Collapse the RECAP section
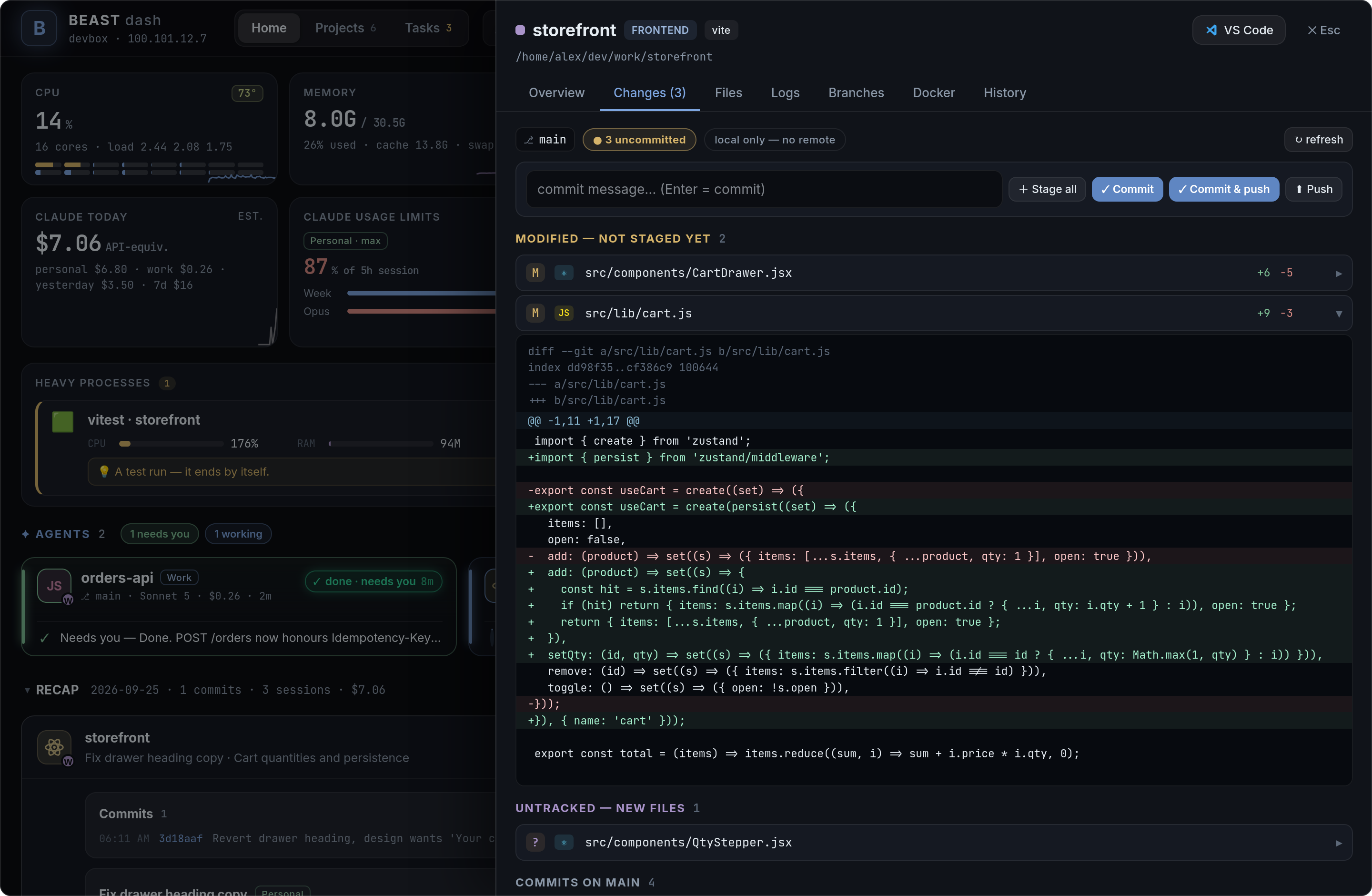Image resolution: width=1372 pixels, height=896 pixels. pyautogui.click(x=27, y=690)
